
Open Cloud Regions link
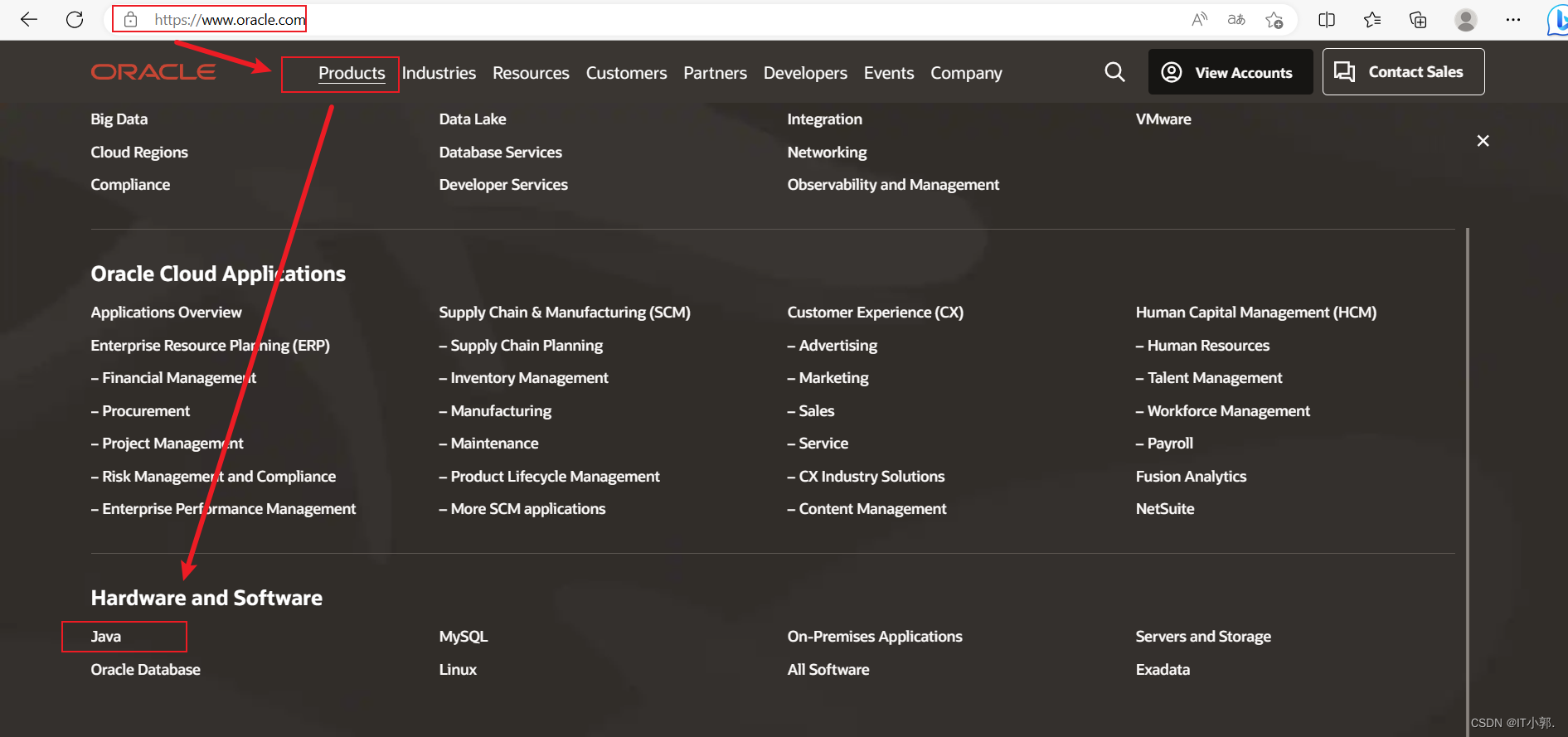click(139, 153)
